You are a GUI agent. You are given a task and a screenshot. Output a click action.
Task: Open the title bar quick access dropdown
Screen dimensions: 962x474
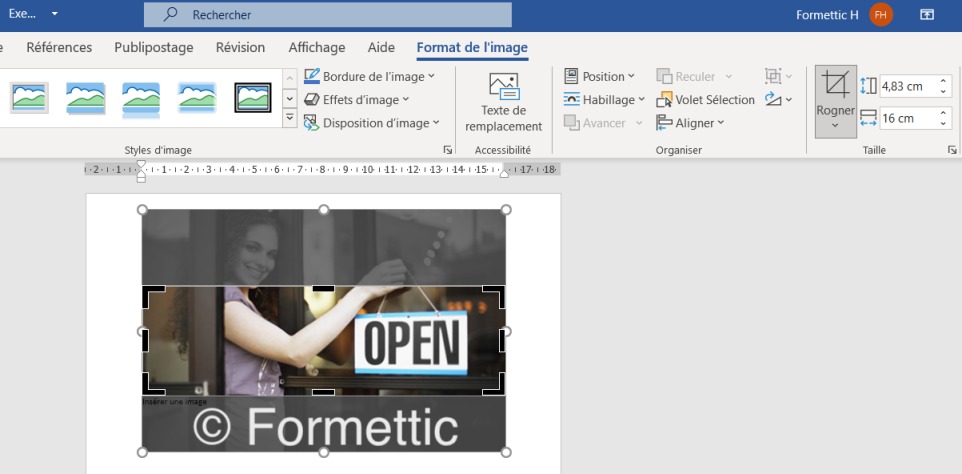tap(55, 13)
